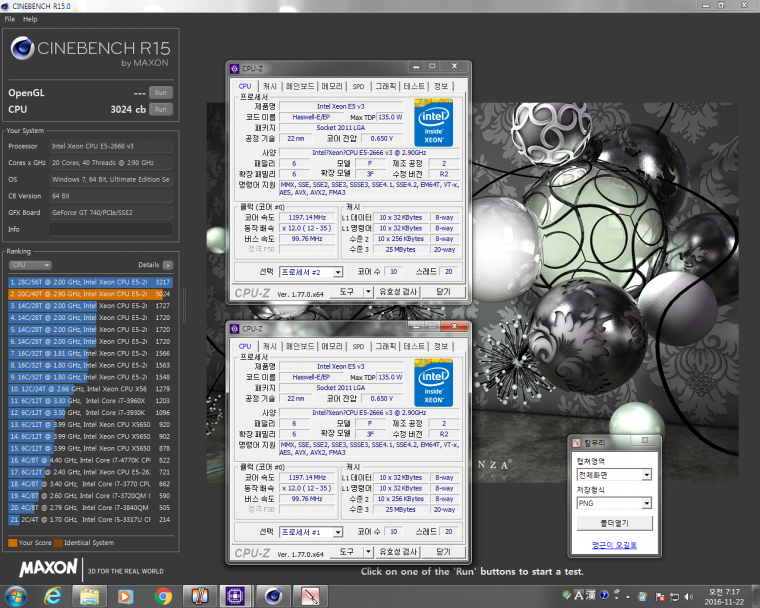Open the 그래픽 tab in upper CPU-Z
Viewport: 760px width, 608px height.
(x=386, y=86)
